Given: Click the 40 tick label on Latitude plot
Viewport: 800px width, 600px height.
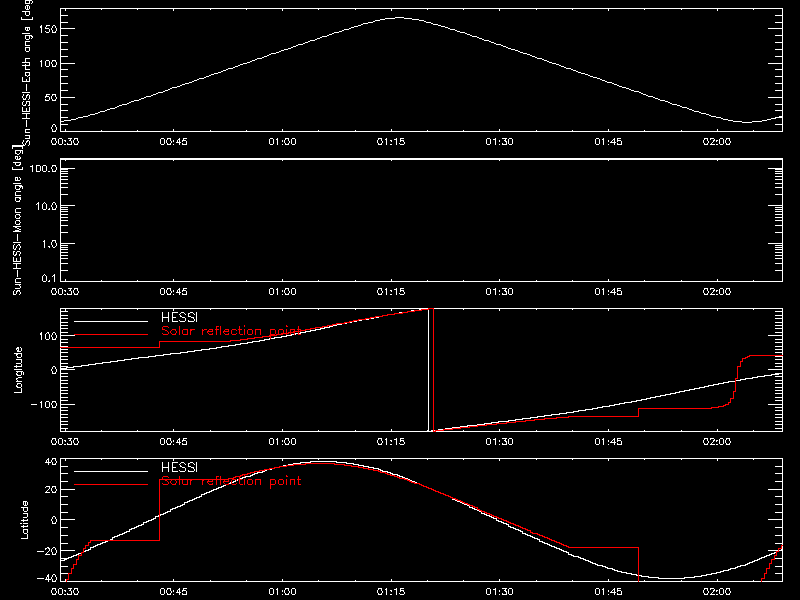Looking at the screenshot, I should (51, 462).
